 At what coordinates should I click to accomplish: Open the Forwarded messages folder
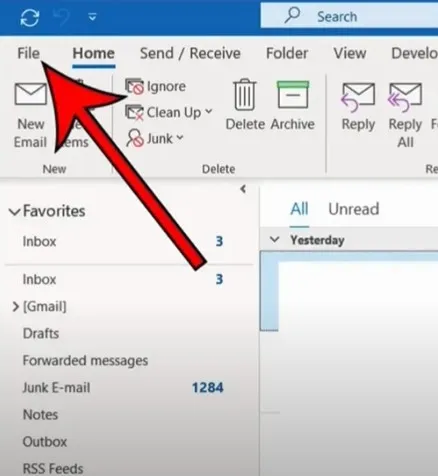(x=85, y=361)
